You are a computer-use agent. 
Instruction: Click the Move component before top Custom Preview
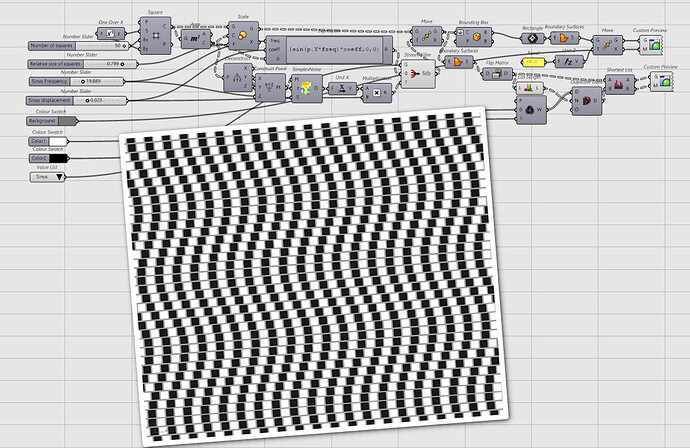(607, 44)
